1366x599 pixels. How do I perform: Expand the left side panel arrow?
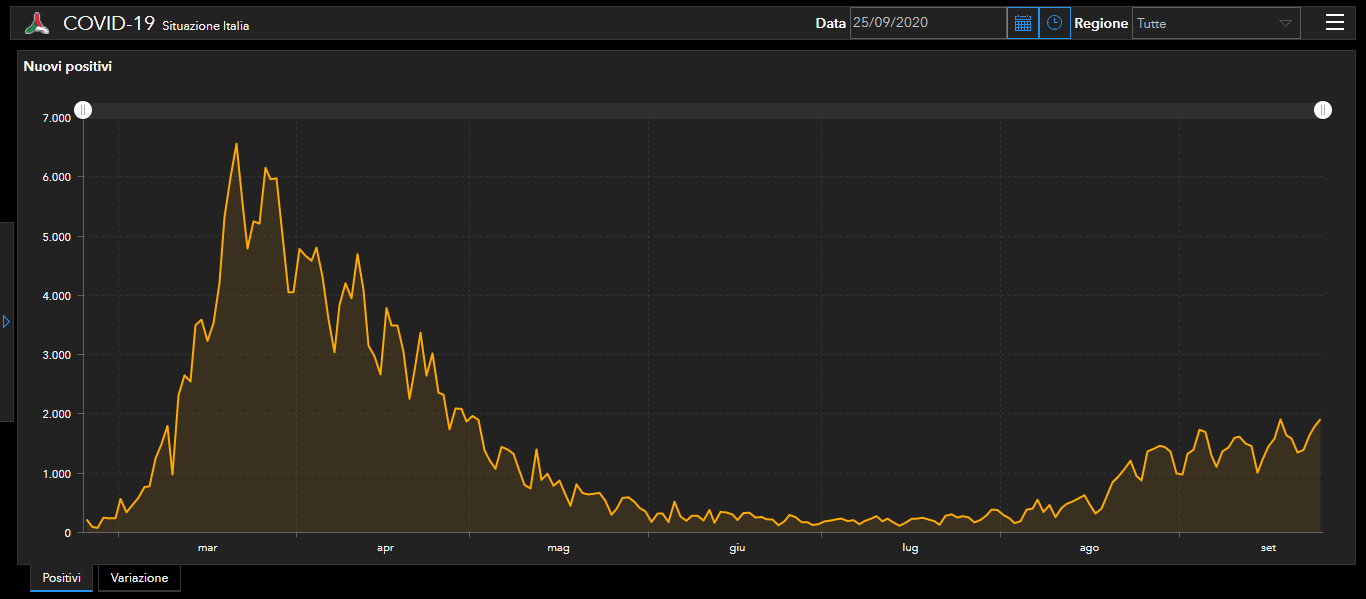point(6,322)
